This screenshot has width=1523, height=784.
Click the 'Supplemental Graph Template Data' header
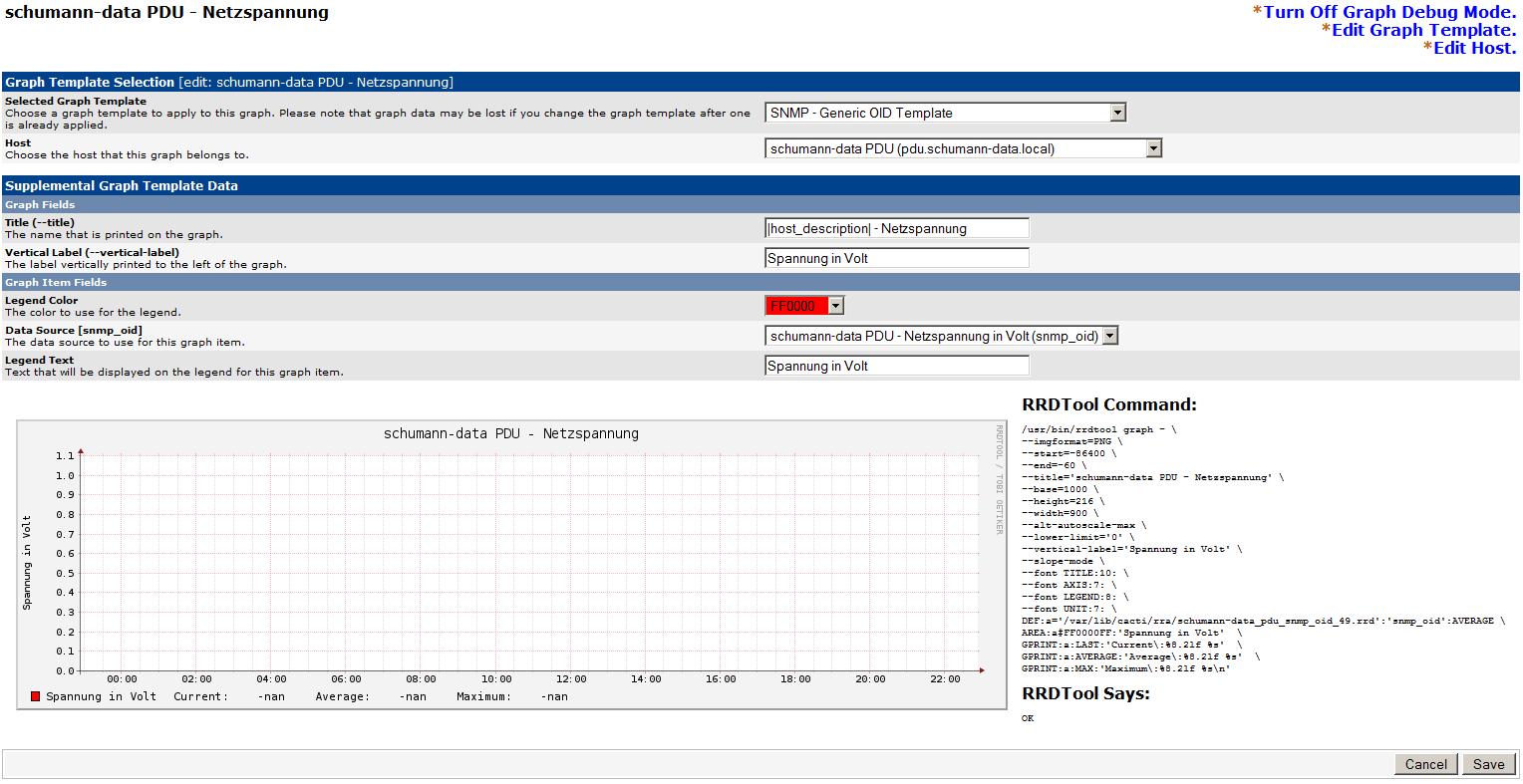761,185
